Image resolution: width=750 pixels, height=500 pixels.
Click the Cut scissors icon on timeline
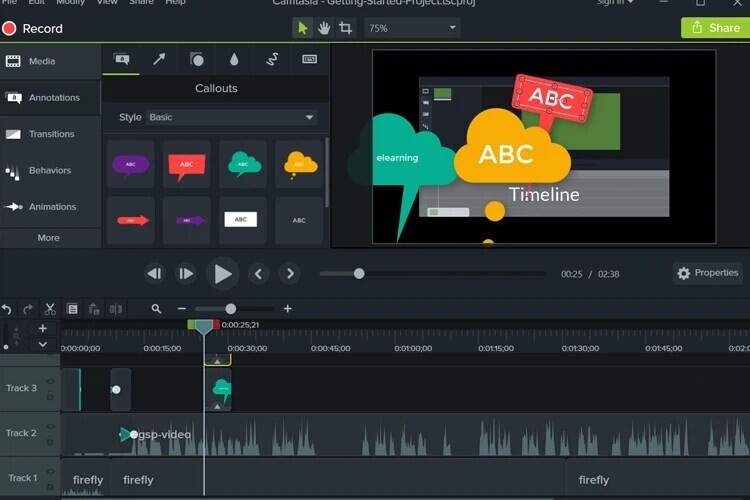click(x=49, y=309)
